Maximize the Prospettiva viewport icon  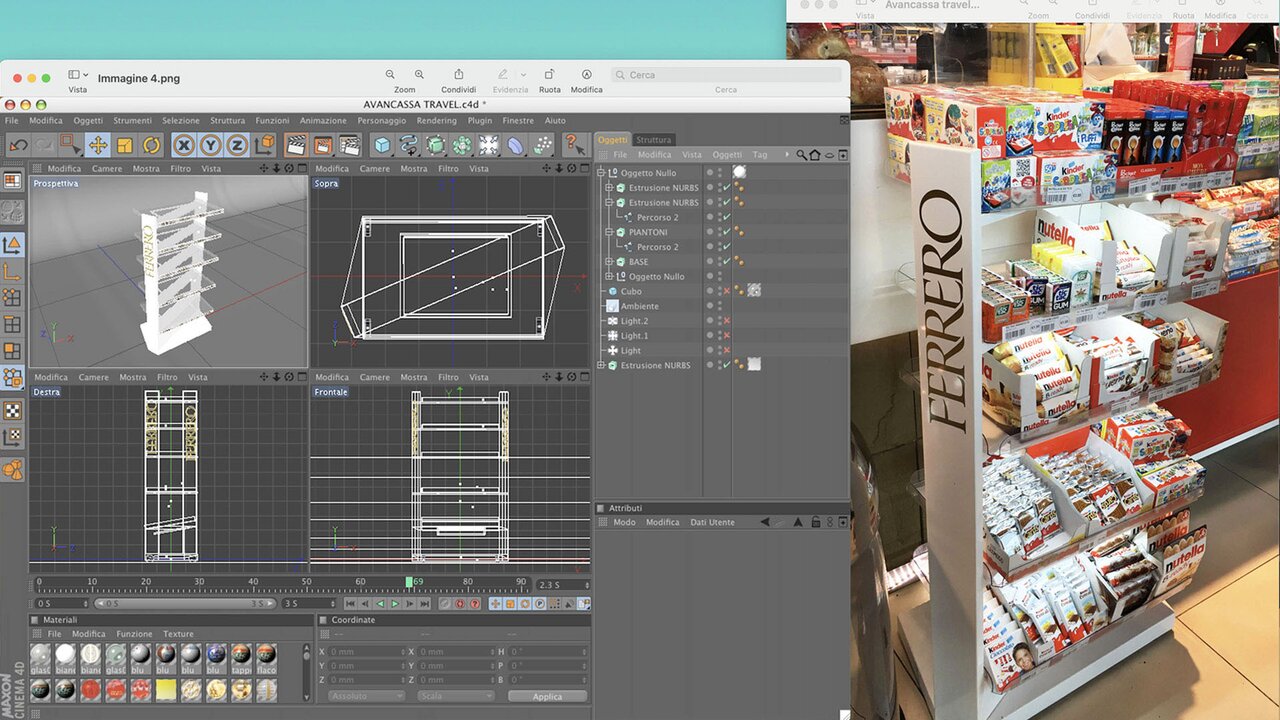pyautogui.click(x=302, y=168)
